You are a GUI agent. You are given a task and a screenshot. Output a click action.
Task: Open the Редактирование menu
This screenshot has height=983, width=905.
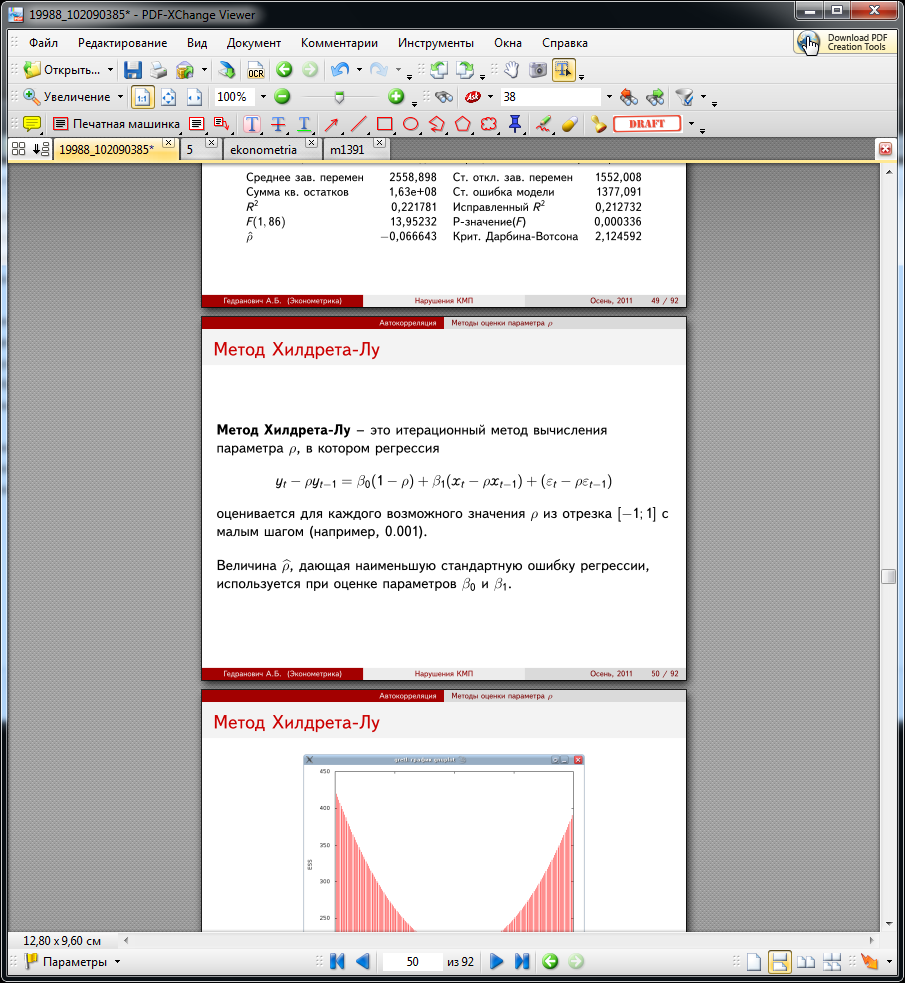[122, 43]
